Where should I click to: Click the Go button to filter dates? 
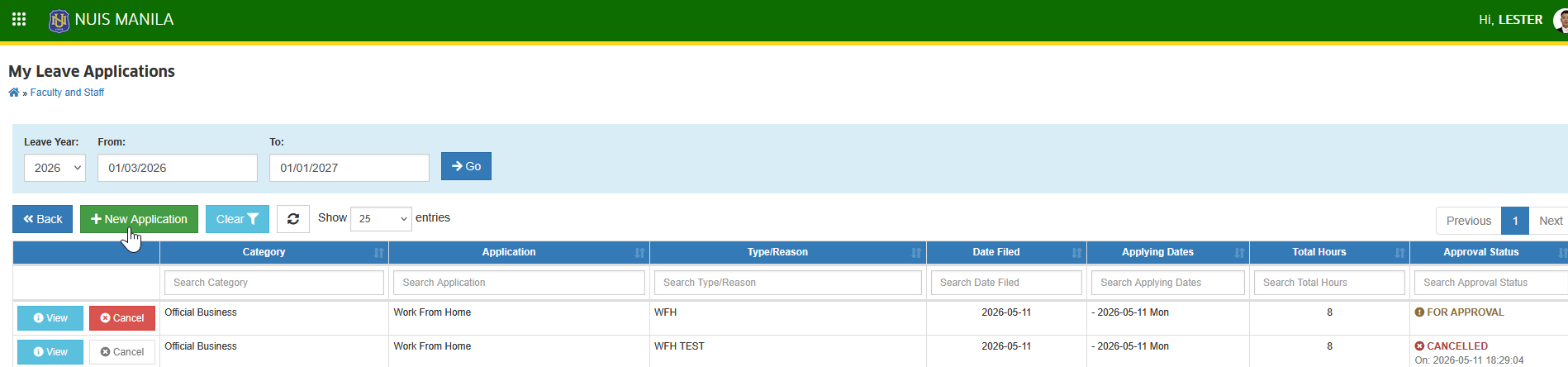(466, 166)
